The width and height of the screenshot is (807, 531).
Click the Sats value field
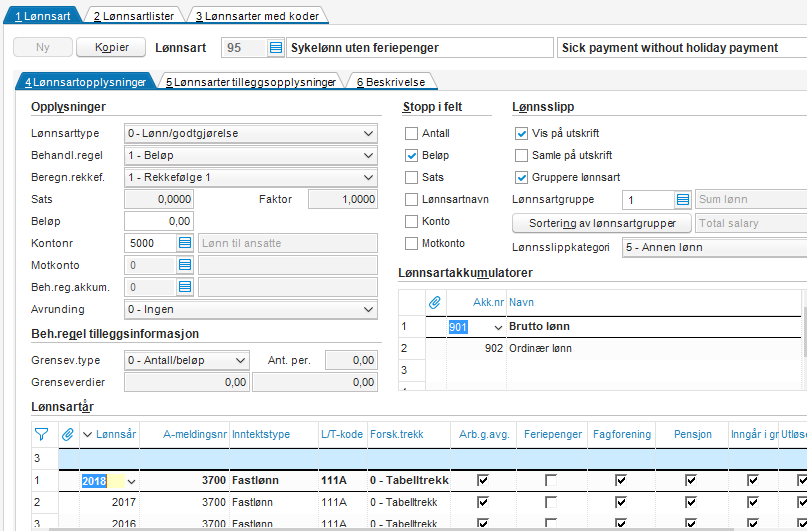[x=159, y=199]
